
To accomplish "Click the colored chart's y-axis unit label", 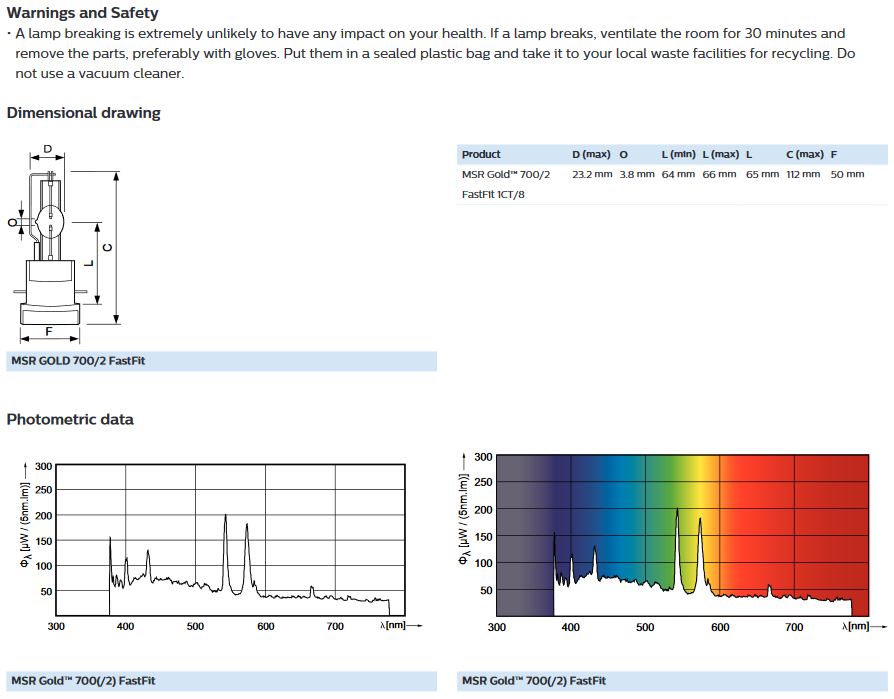I will 464,519.
